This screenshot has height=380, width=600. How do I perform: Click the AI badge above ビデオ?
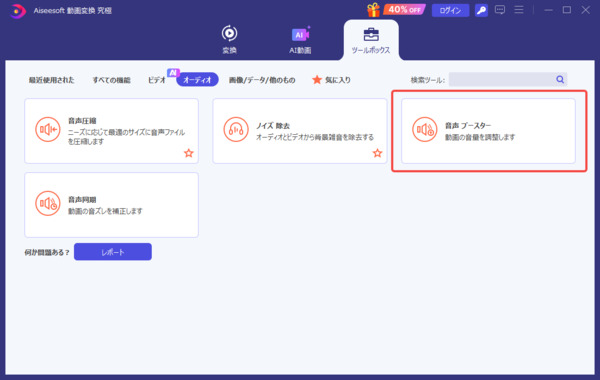click(x=173, y=72)
